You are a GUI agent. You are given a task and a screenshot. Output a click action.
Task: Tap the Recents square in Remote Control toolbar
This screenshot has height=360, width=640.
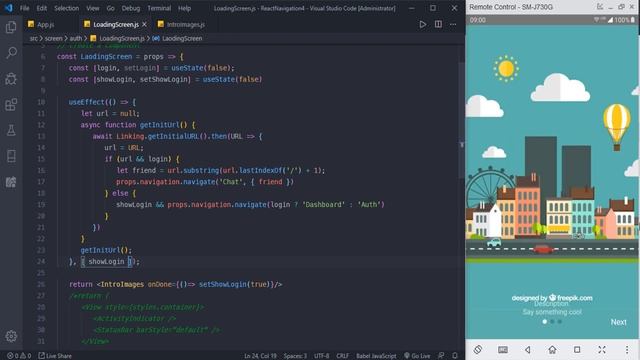pos(577,349)
